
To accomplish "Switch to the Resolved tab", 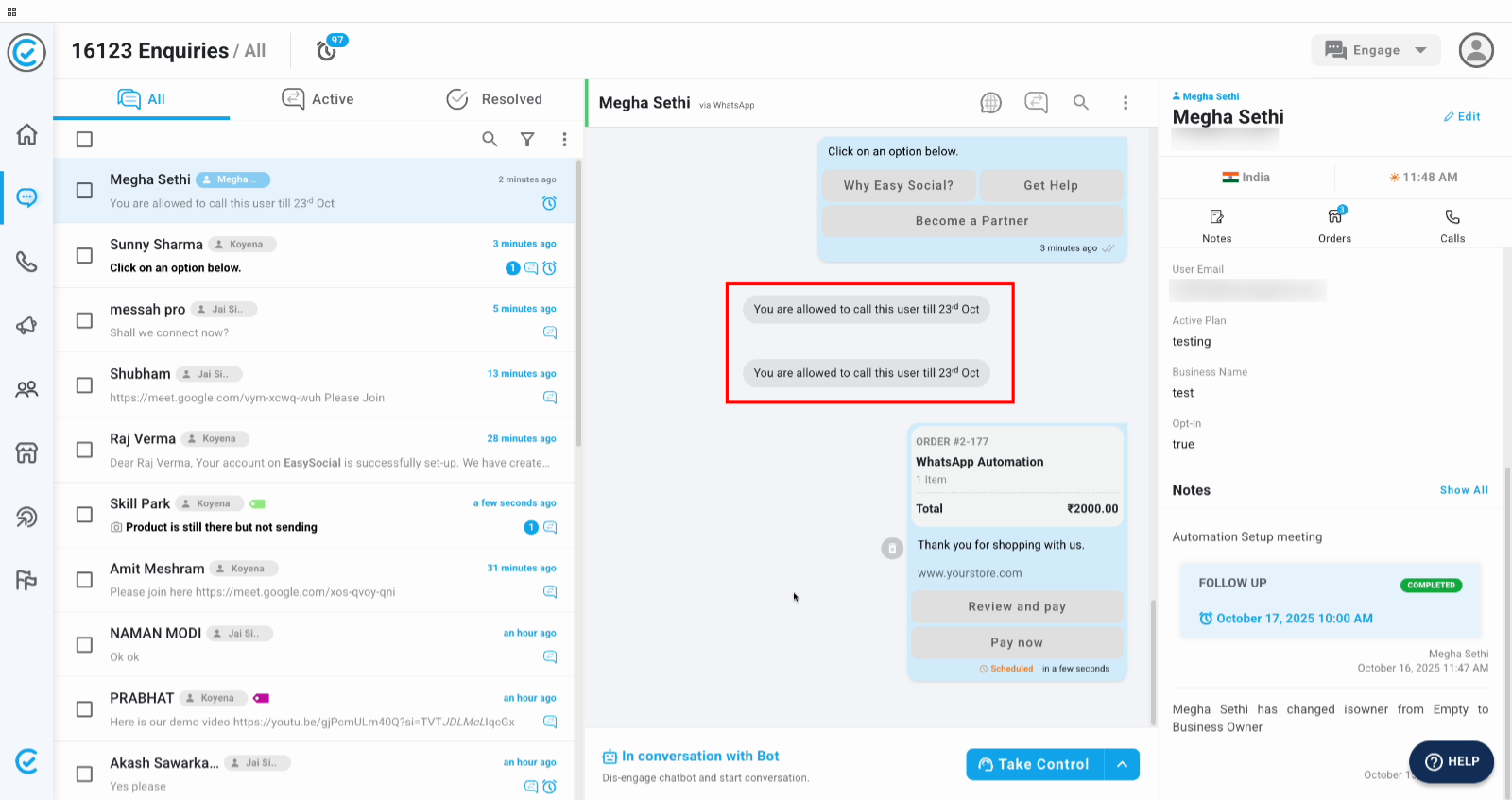I will tap(494, 99).
